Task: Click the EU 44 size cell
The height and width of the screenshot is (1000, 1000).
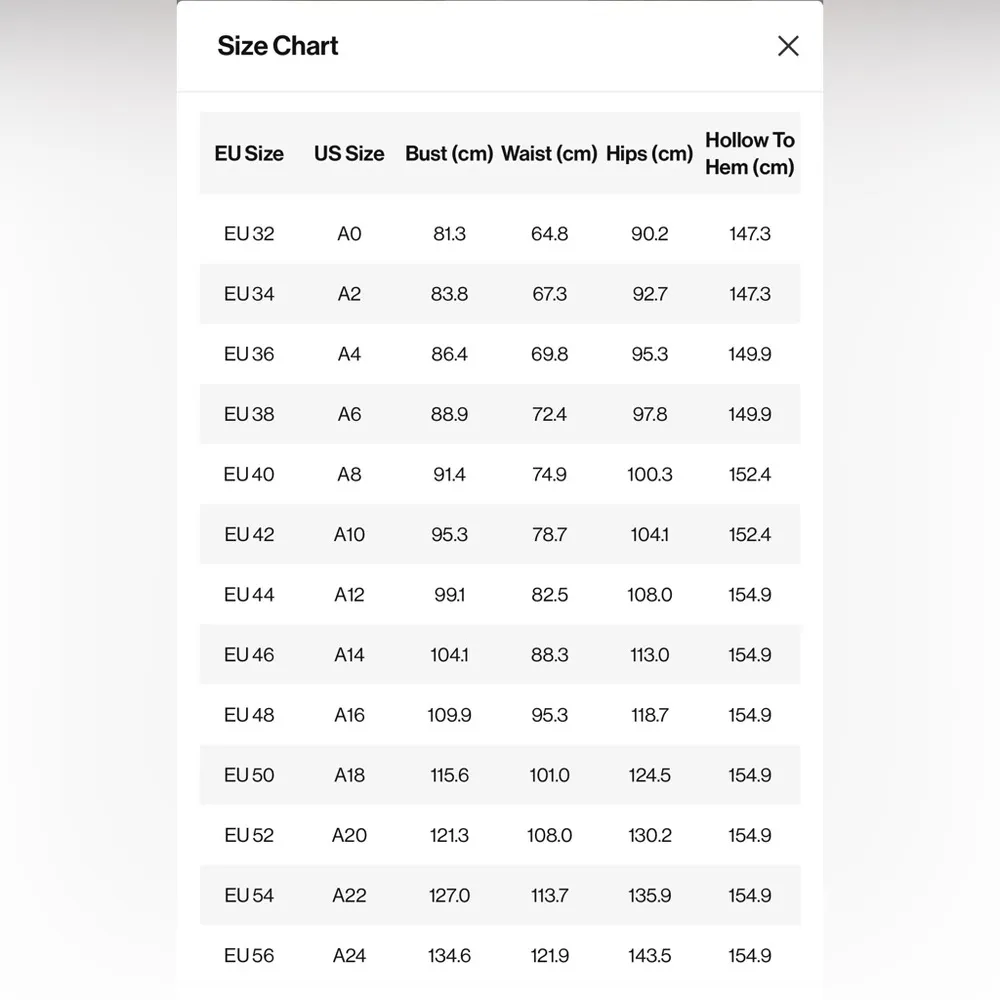Action: pos(249,594)
